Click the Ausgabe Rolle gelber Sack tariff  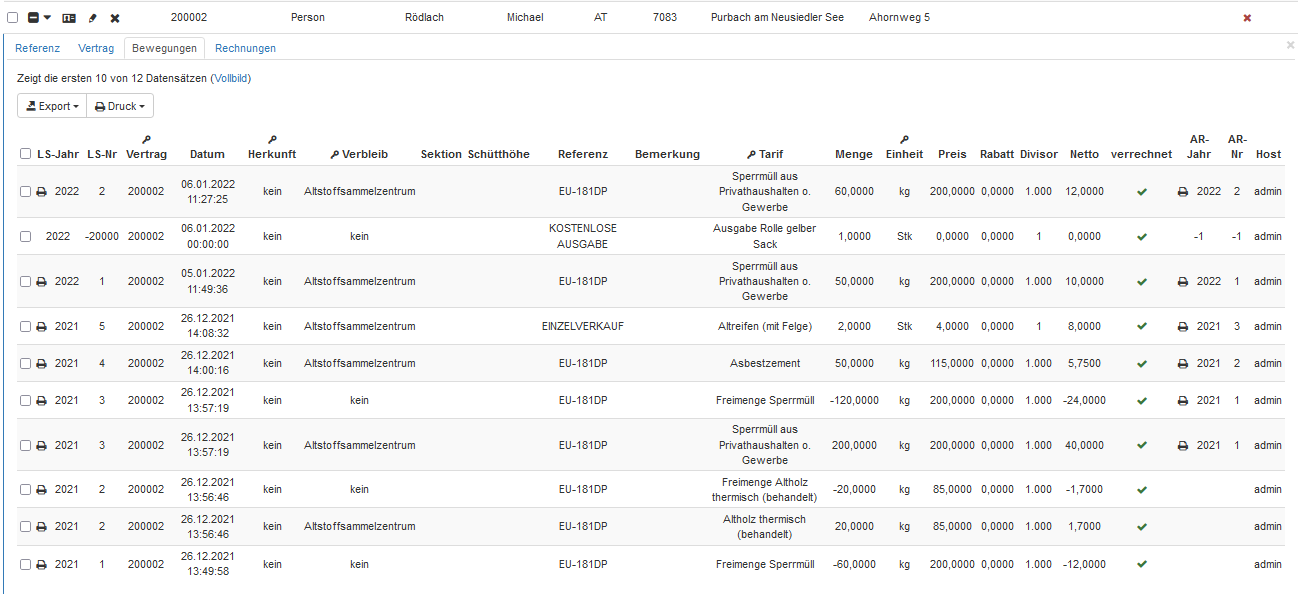[x=766, y=236]
